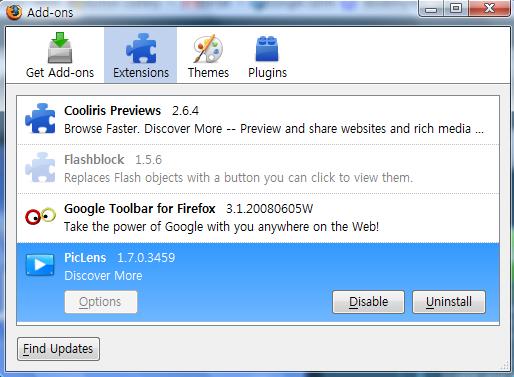
Task: Click the 'Browse Faster. Discover More' description
Action: 274,129
